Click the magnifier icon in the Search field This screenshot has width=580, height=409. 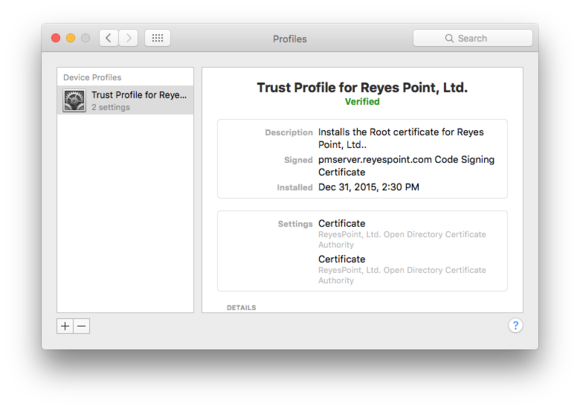[x=449, y=38]
